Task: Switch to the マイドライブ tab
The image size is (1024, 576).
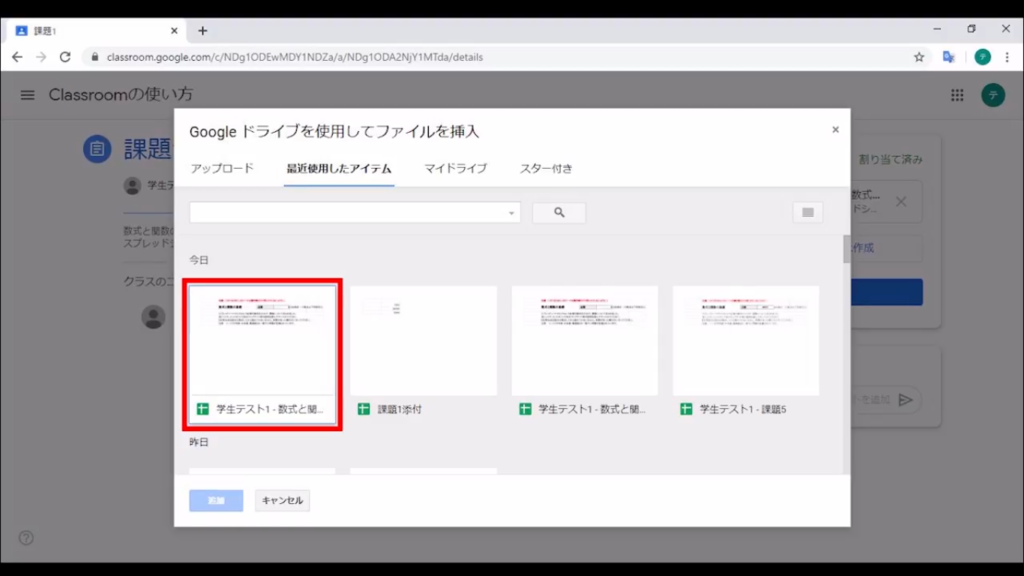Action: [455, 168]
